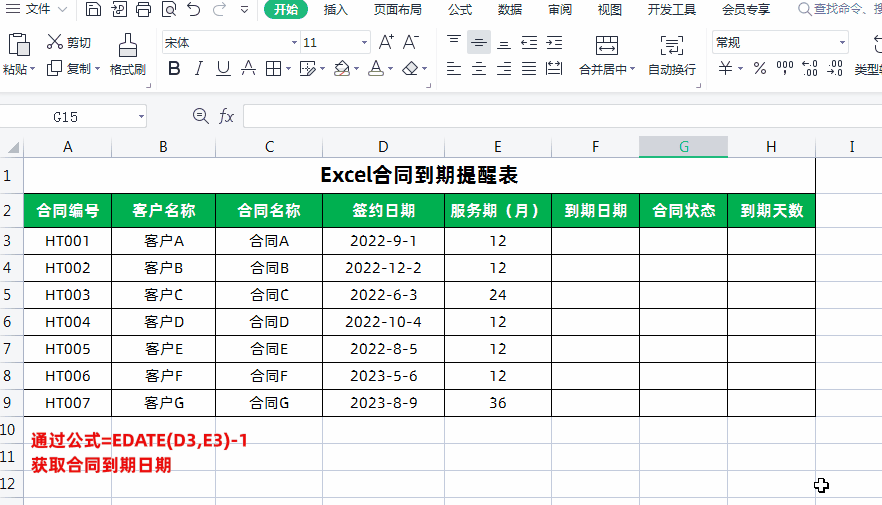Center text horizontally
Image resolution: width=882 pixels, height=505 pixels.
point(479,69)
